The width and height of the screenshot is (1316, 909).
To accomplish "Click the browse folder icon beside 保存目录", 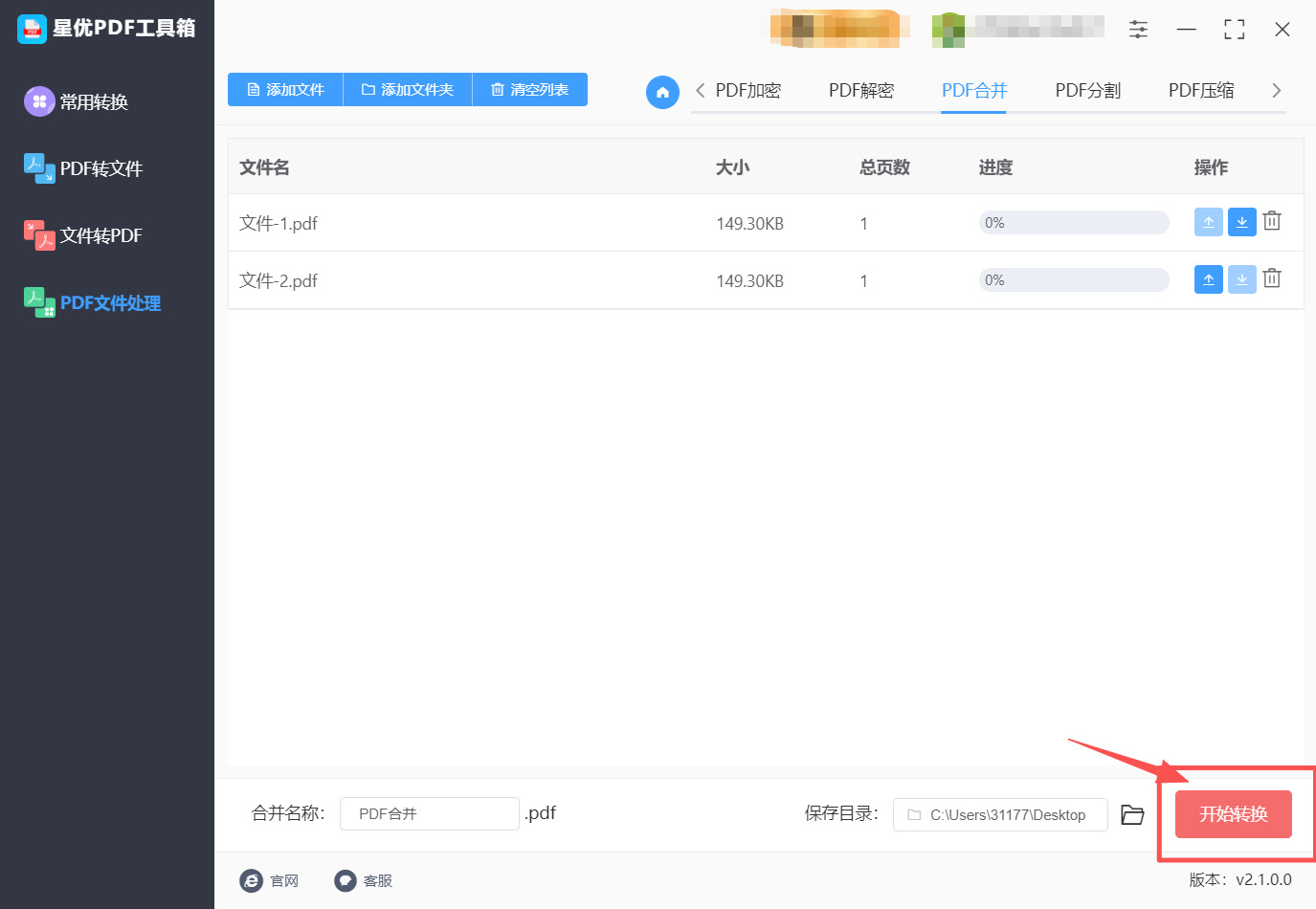I will click(x=1132, y=814).
